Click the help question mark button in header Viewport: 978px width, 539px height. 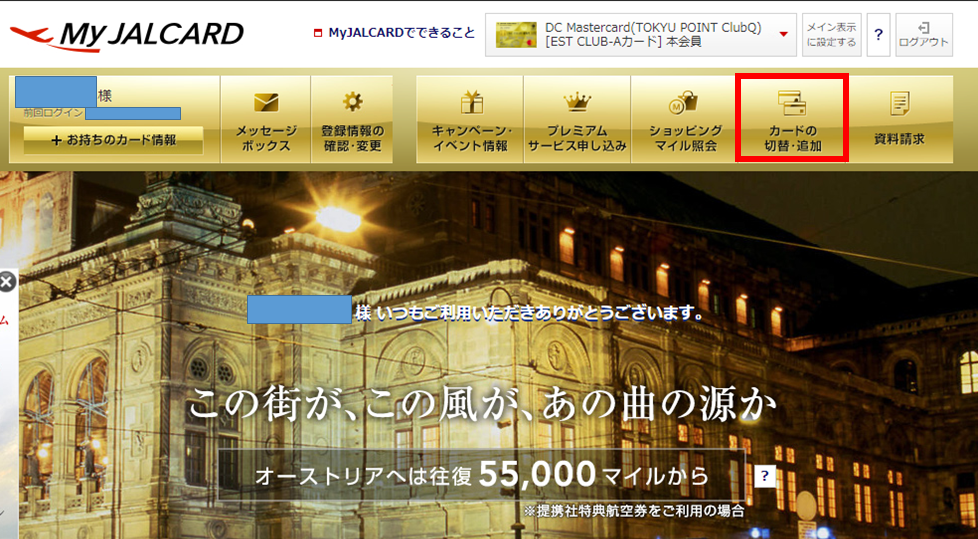point(878,35)
